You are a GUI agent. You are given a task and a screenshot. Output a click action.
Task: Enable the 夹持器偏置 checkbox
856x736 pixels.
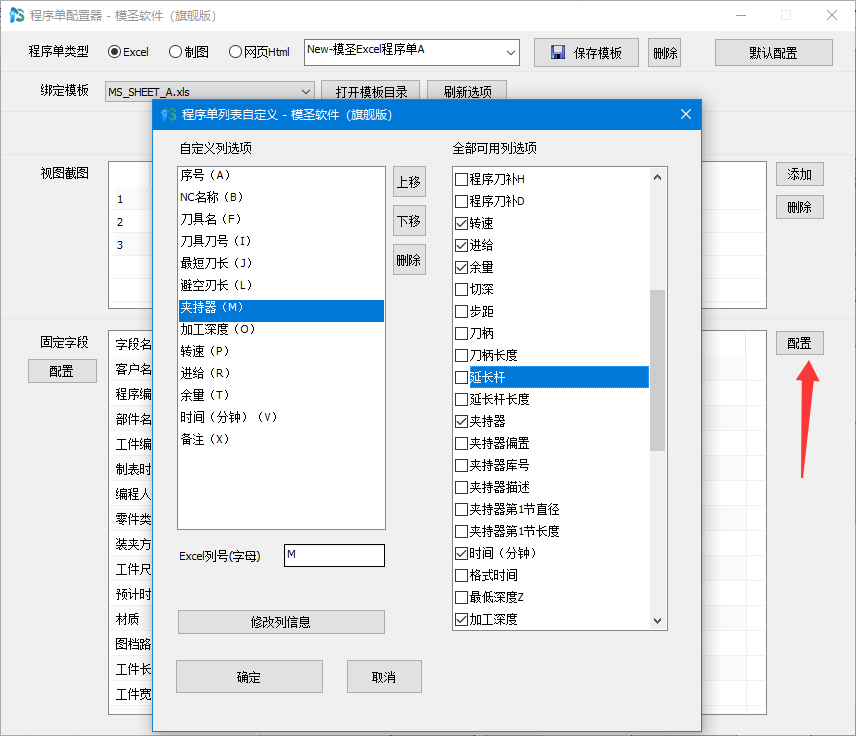pyautogui.click(x=461, y=443)
